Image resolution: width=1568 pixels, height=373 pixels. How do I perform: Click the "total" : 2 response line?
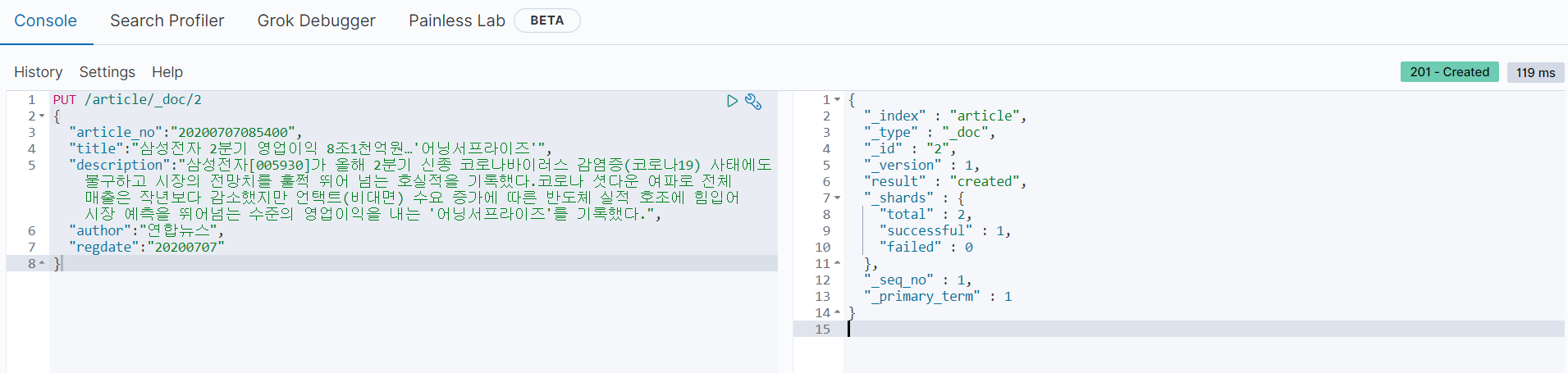tap(926, 214)
